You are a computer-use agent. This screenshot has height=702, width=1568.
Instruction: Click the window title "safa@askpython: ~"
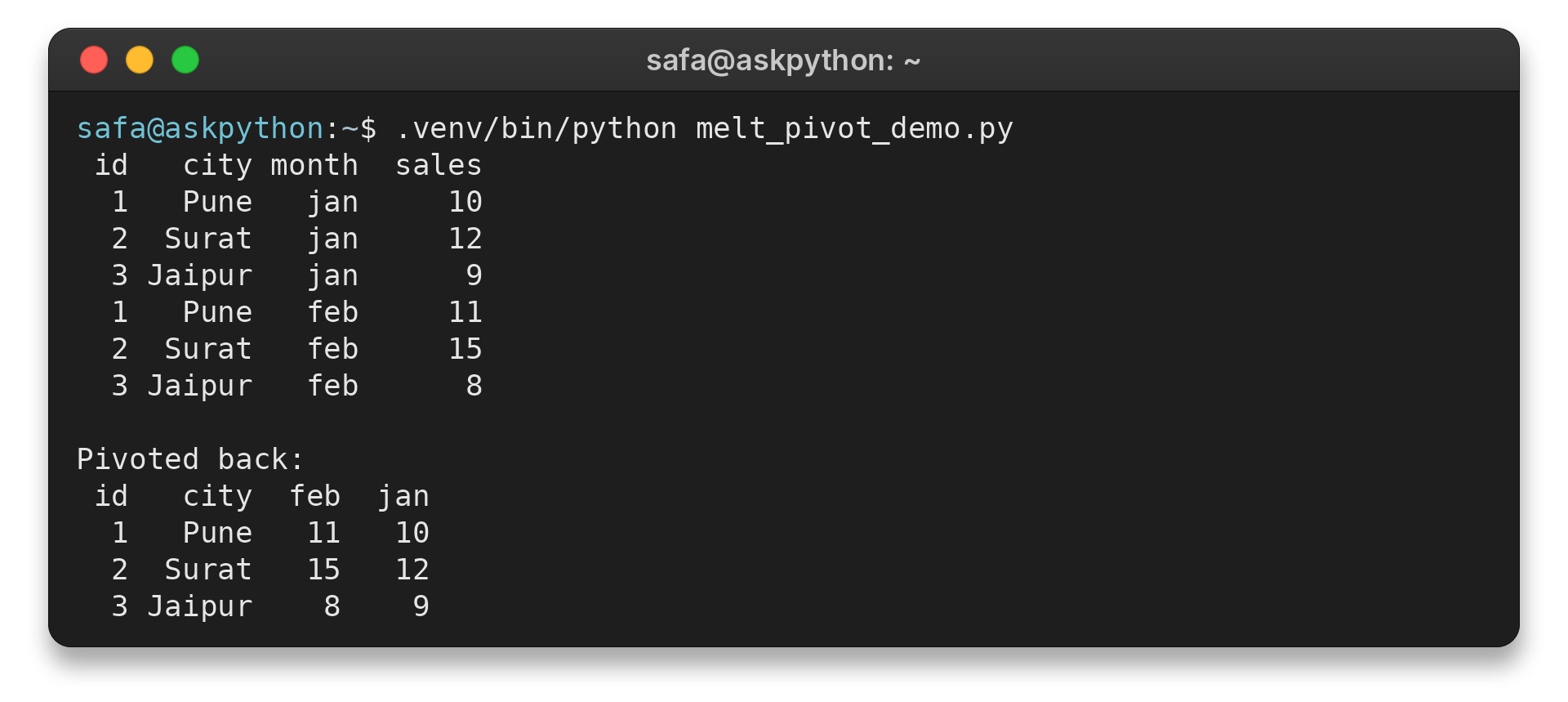point(783,60)
